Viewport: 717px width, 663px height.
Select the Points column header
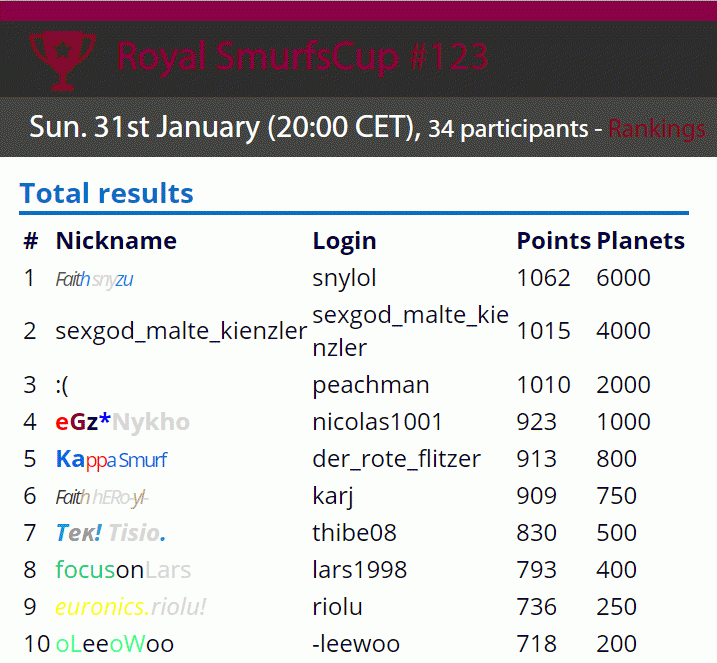[553, 241]
